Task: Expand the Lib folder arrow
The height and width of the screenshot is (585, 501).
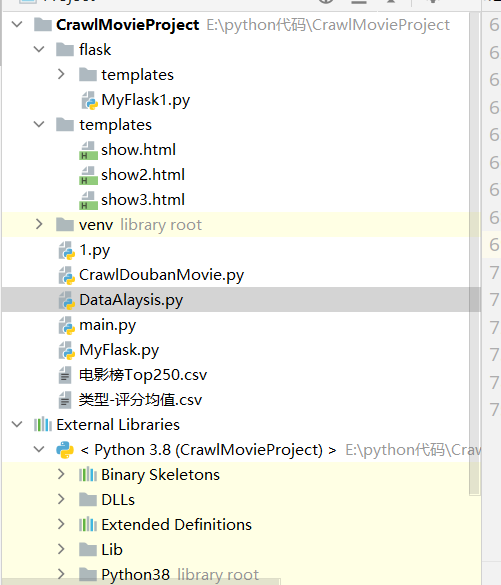Action: [x=62, y=550]
